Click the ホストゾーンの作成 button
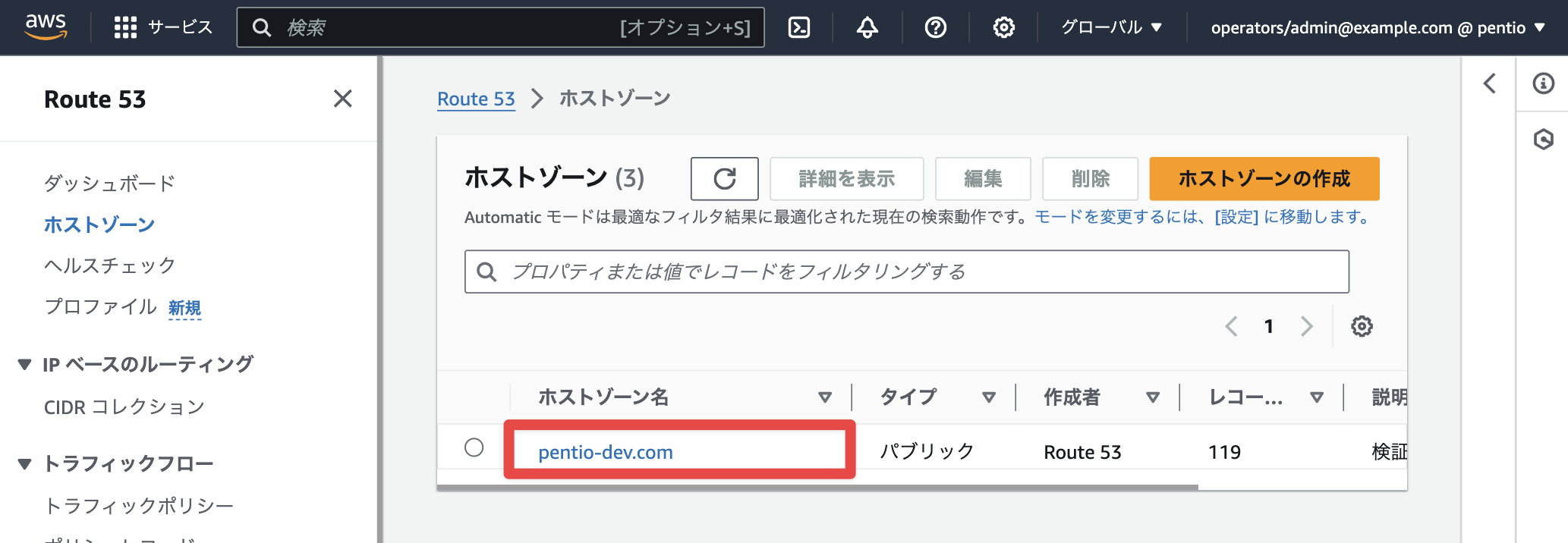Image resolution: width=1568 pixels, height=543 pixels. (x=1264, y=179)
